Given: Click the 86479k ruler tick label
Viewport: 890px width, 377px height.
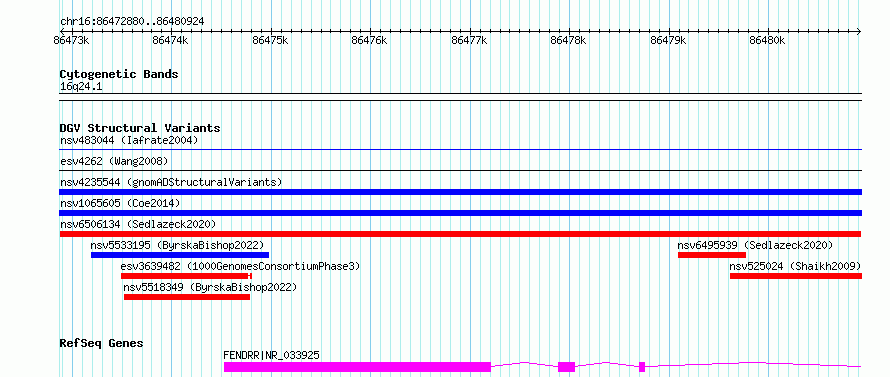Looking at the screenshot, I should point(669,40).
